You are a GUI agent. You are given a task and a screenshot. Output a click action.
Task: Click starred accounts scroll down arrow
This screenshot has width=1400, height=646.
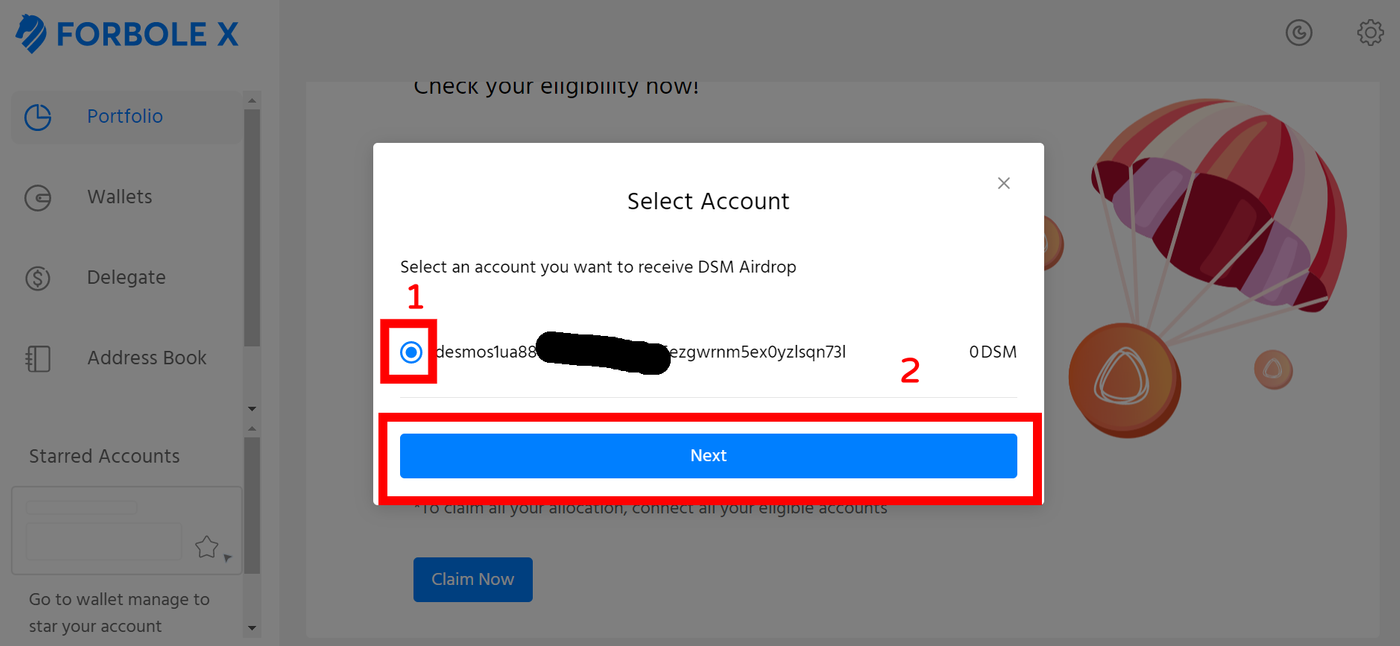[x=252, y=629]
